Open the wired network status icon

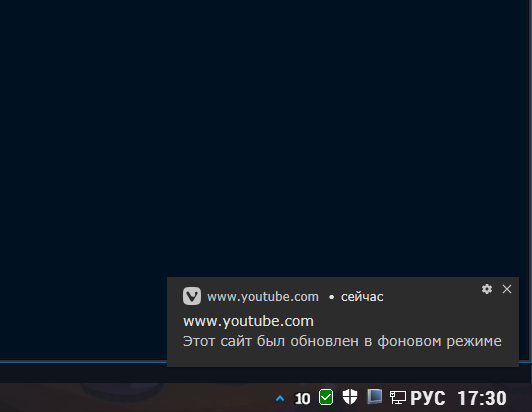pyautogui.click(x=398, y=397)
